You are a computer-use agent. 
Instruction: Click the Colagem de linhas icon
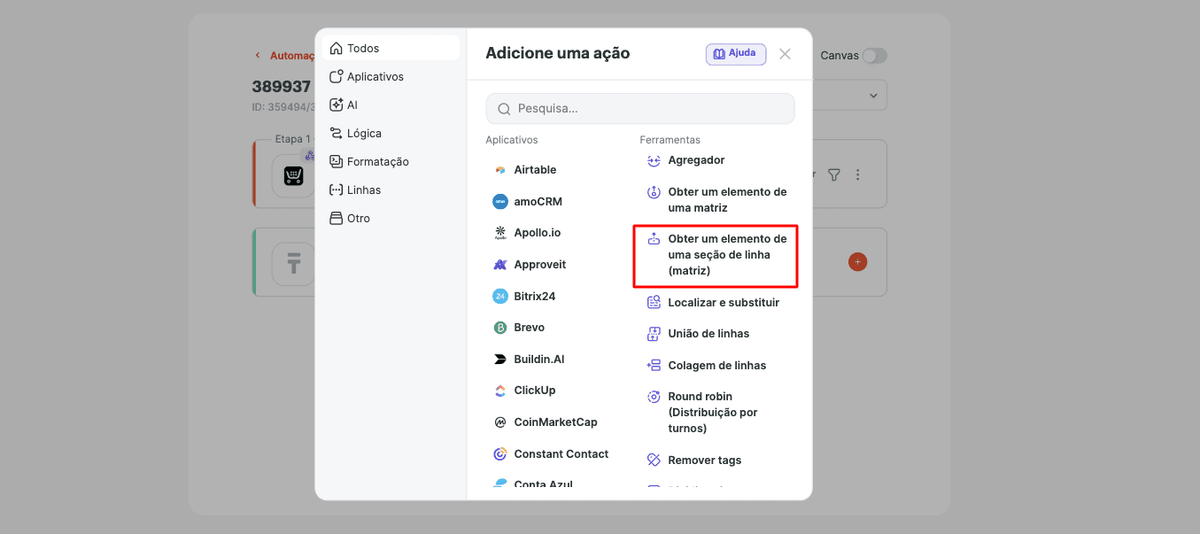tap(654, 365)
